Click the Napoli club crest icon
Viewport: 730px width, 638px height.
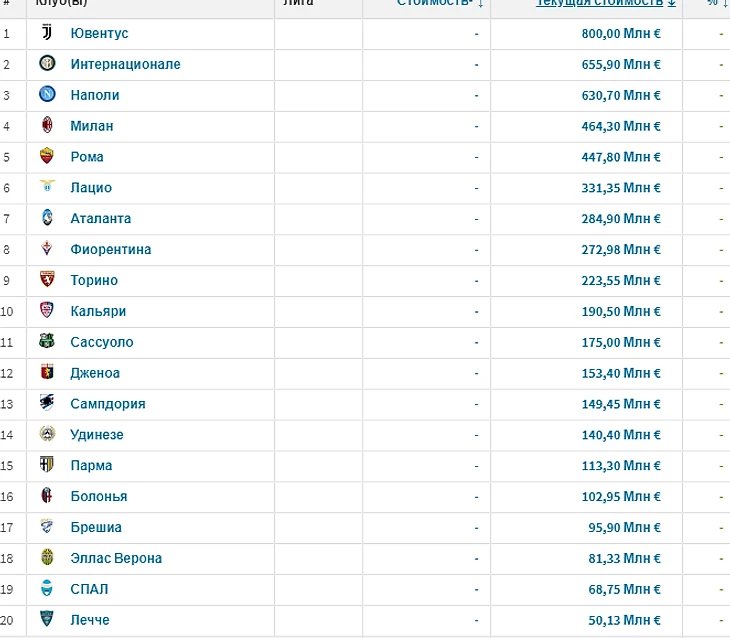click(47, 95)
